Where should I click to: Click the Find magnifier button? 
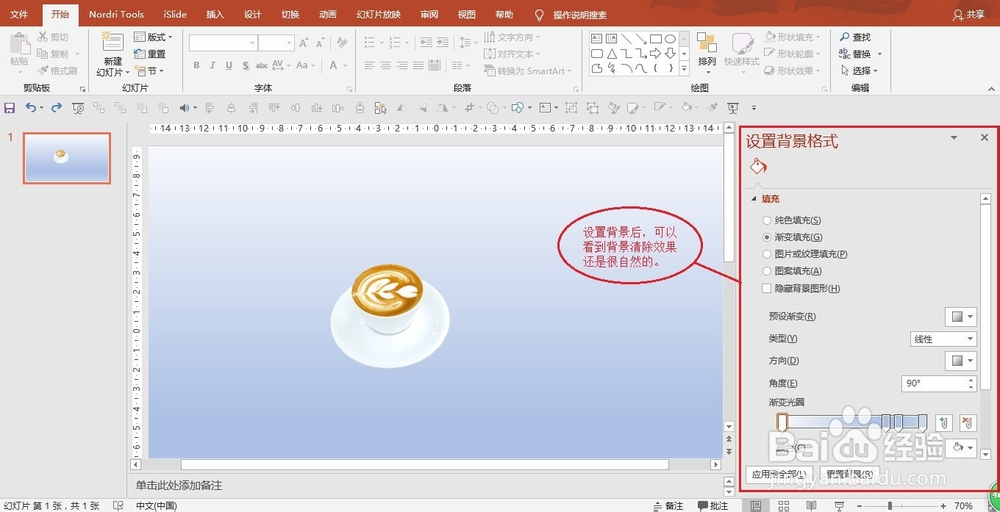(x=855, y=37)
